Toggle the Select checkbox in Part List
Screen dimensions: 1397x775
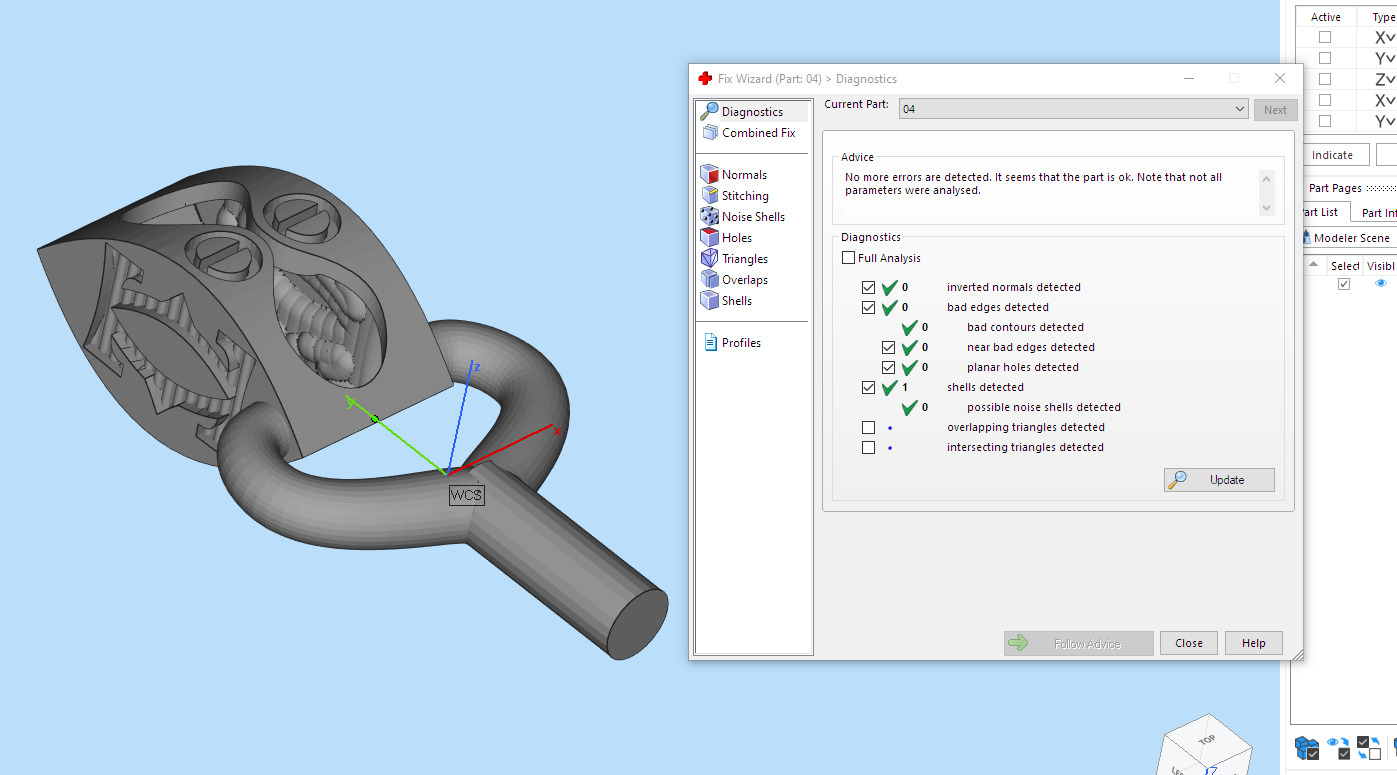(1344, 284)
